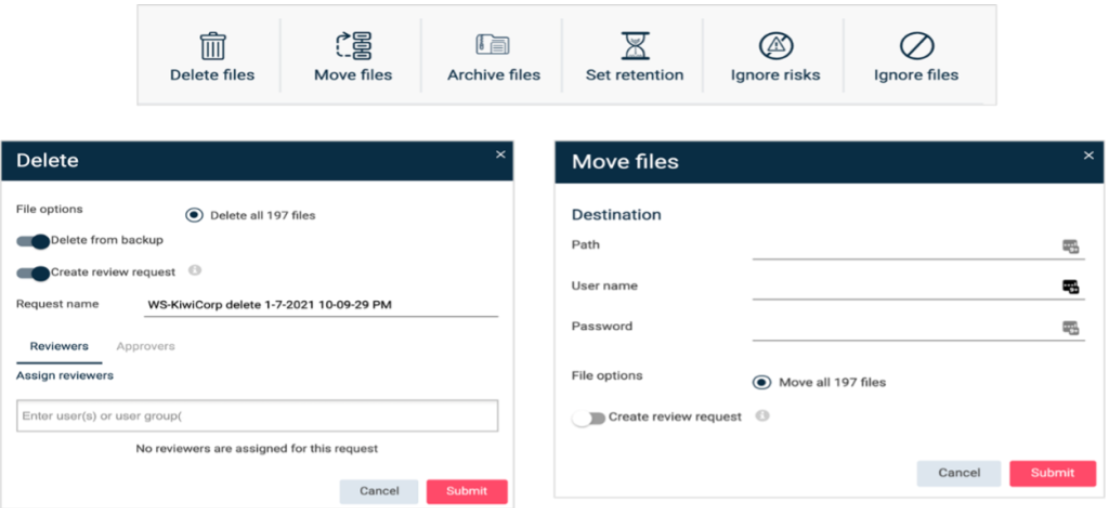Click the User name field keyboard icon
This screenshot has width=1107, height=508.
1070,287
